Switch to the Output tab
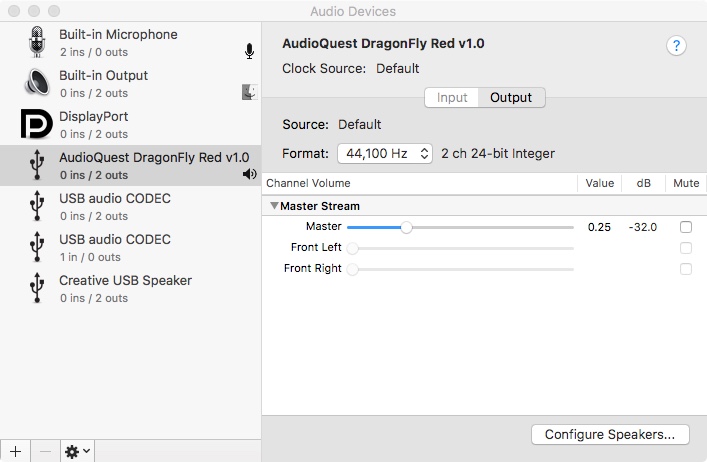The image size is (707, 462). (510, 98)
